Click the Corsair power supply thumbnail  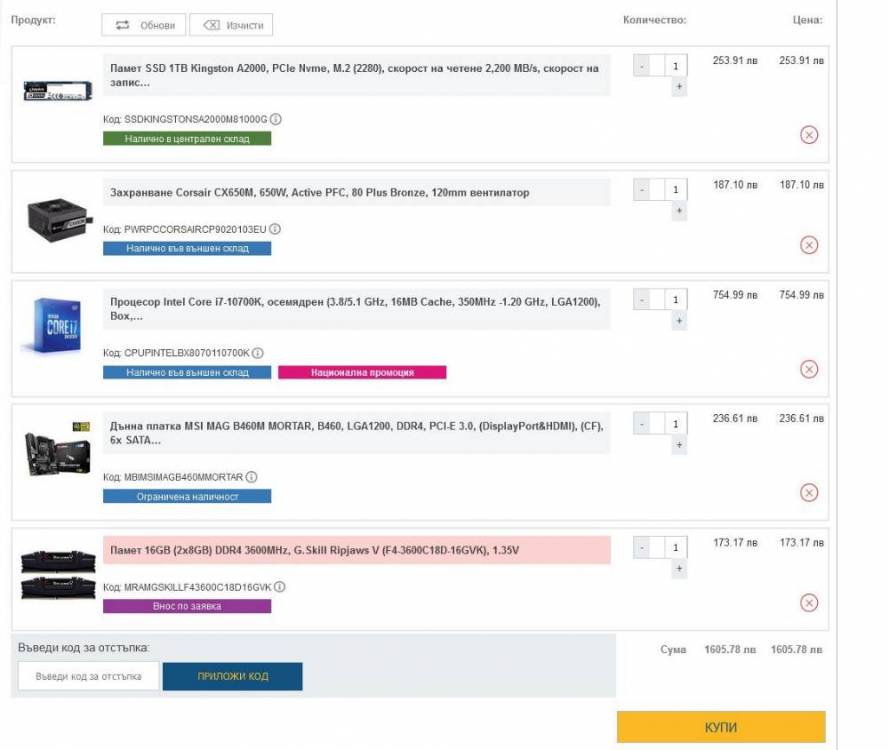tap(59, 219)
